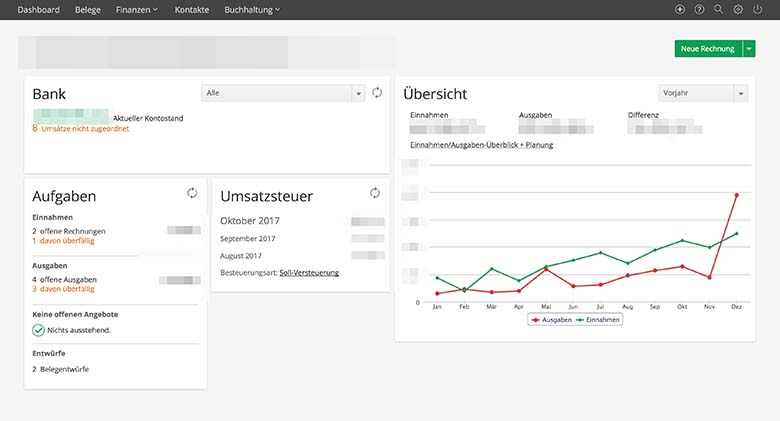Toggle Einnahmen series in chart legend
The height and width of the screenshot is (421, 780).
(x=598, y=320)
